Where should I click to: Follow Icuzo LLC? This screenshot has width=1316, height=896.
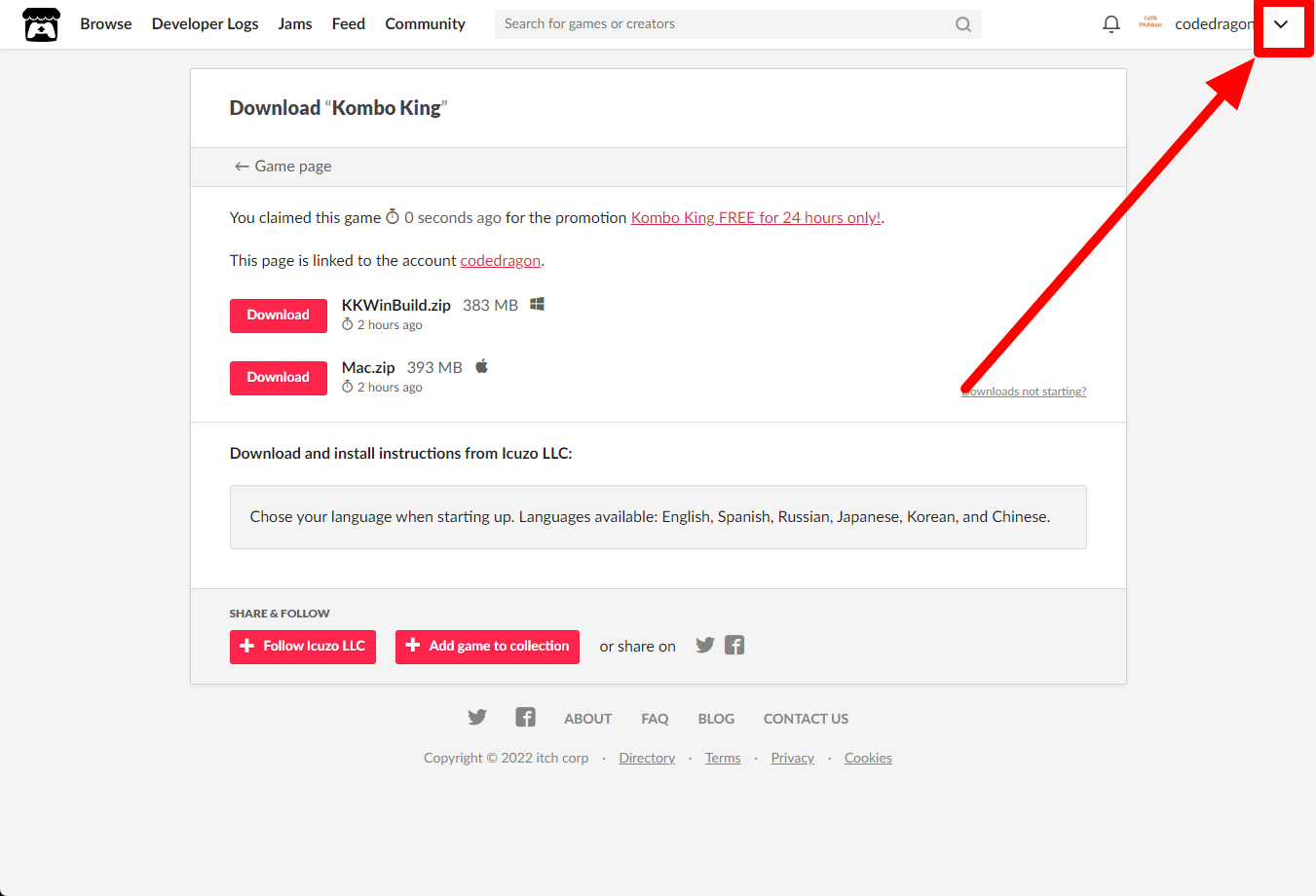tap(303, 647)
